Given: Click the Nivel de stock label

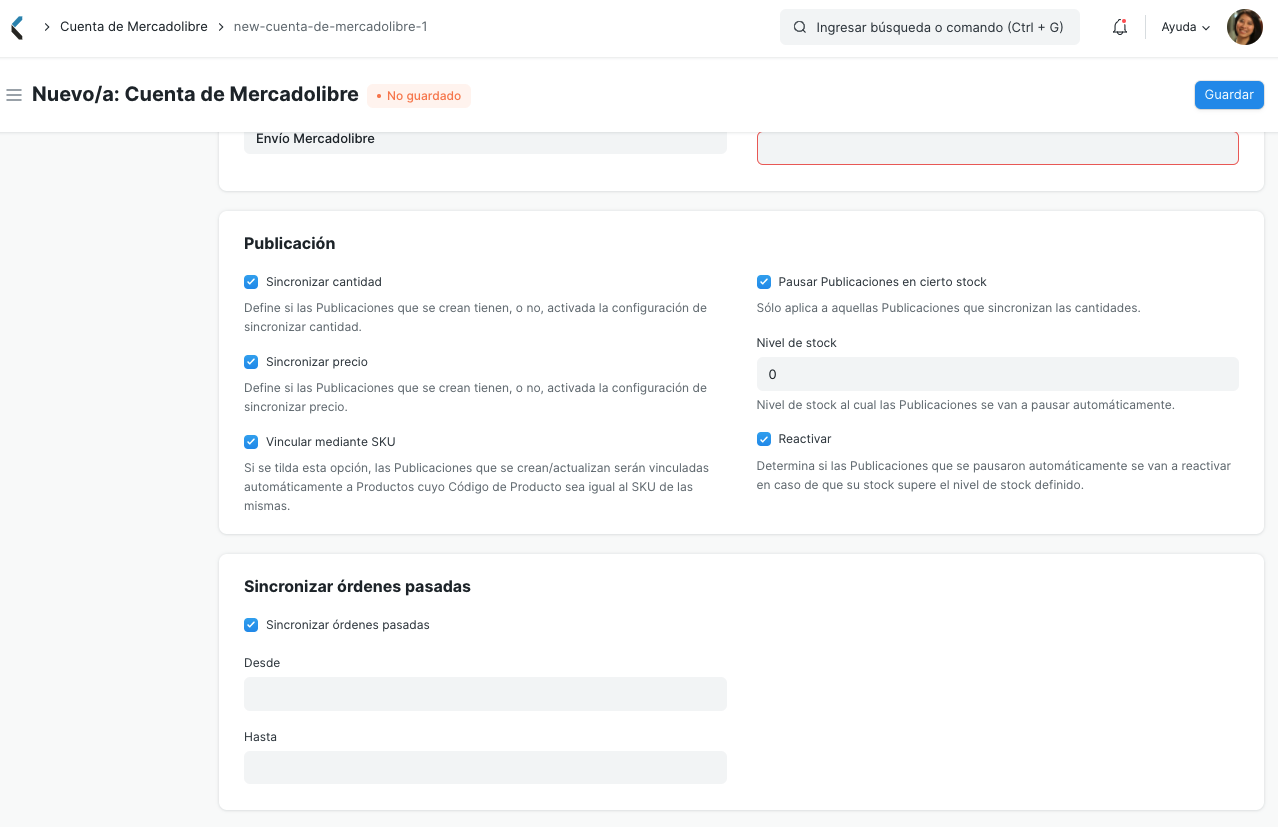Looking at the screenshot, I should (797, 343).
